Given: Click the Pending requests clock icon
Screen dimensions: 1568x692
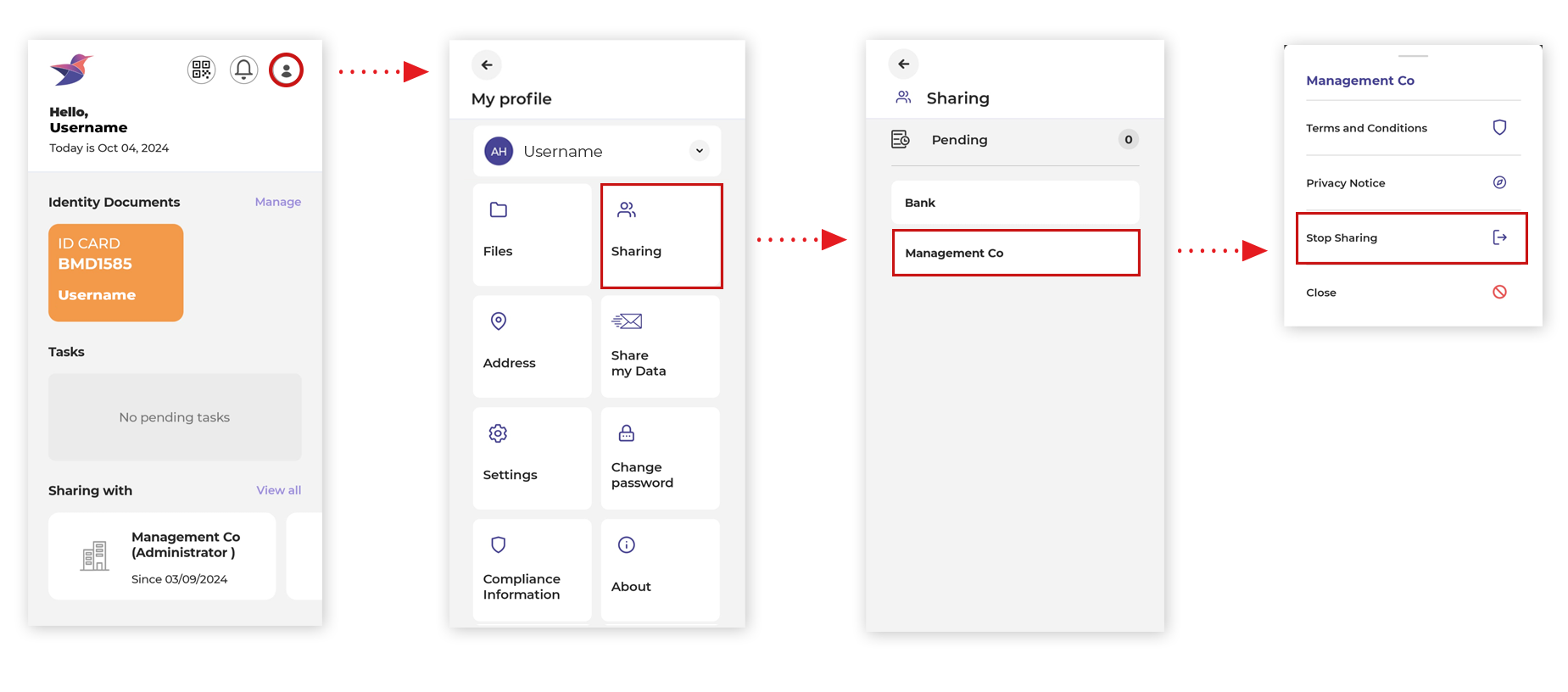Looking at the screenshot, I should coord(901,139).
